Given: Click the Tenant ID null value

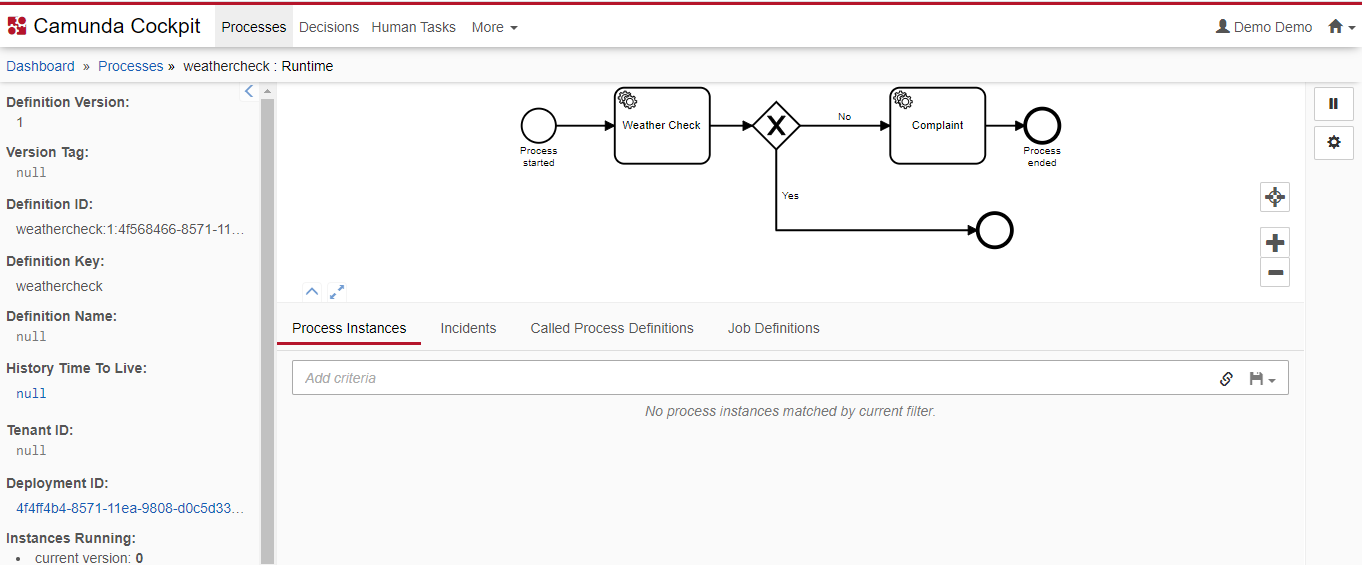Looking at the screenshot, I should (31, 450).
